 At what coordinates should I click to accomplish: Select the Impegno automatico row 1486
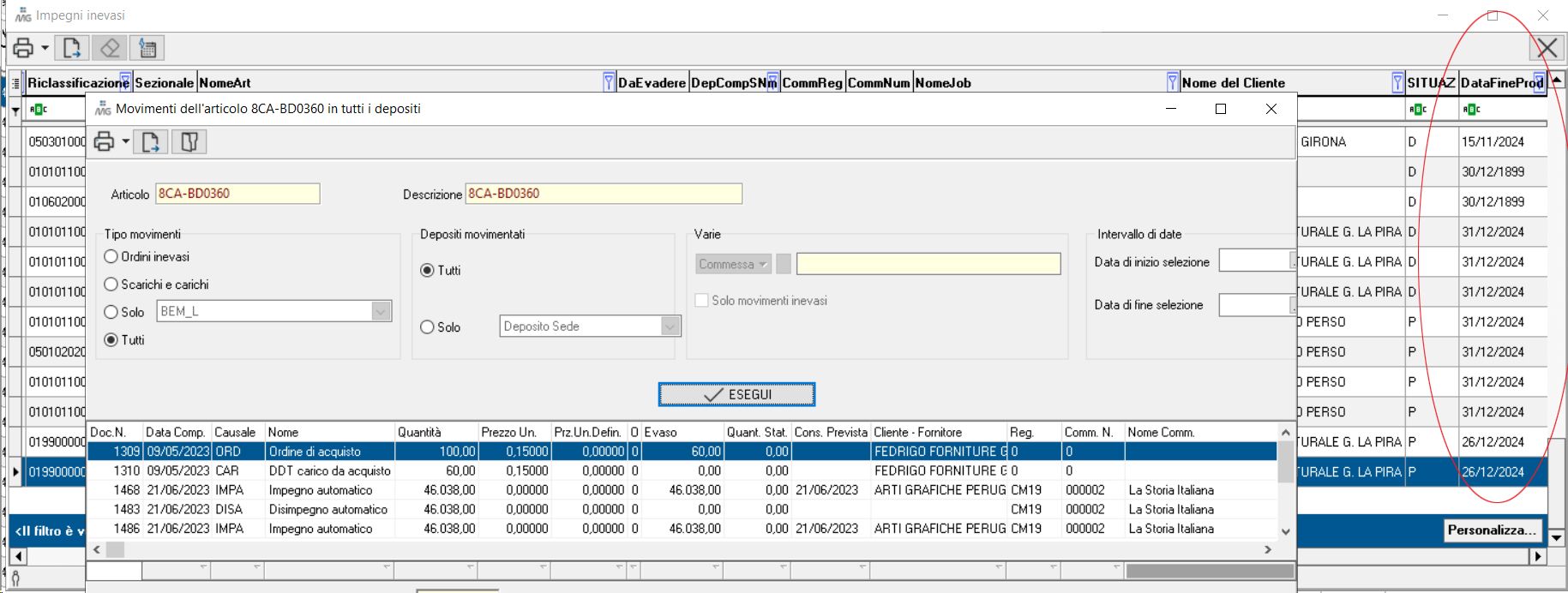coord(682,529)
